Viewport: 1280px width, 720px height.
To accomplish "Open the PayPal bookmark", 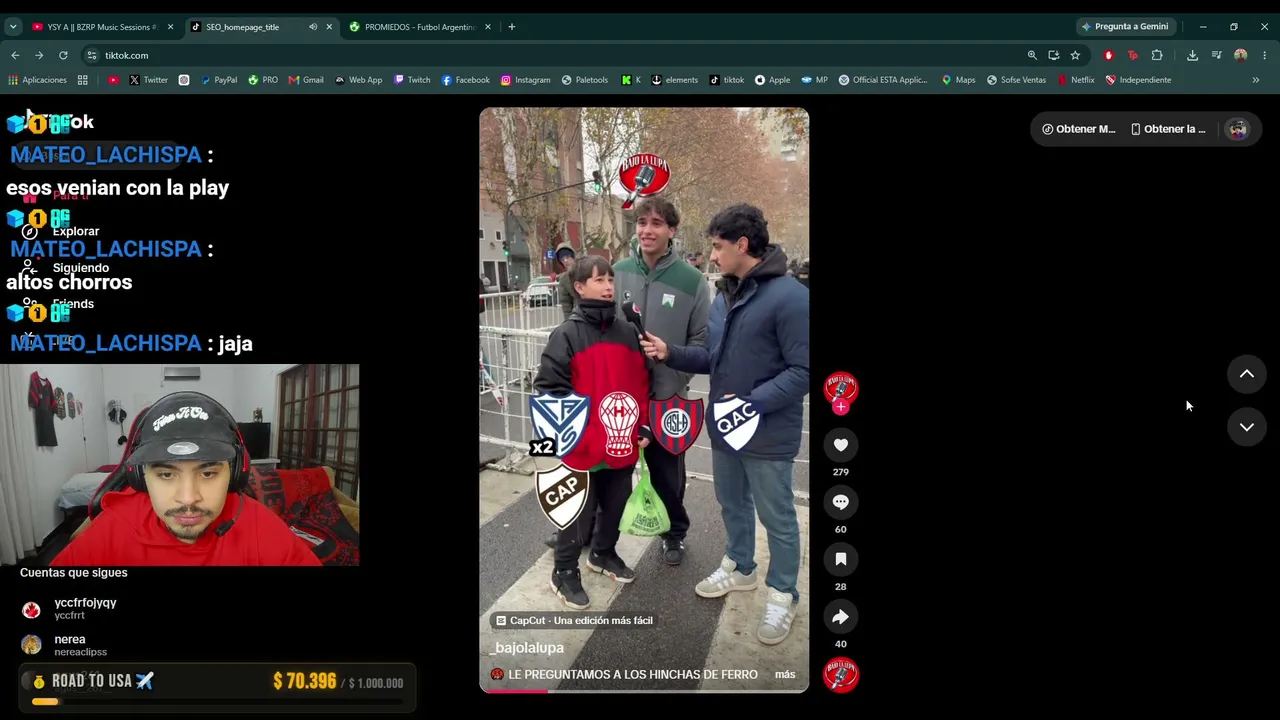I will point(219,80).
